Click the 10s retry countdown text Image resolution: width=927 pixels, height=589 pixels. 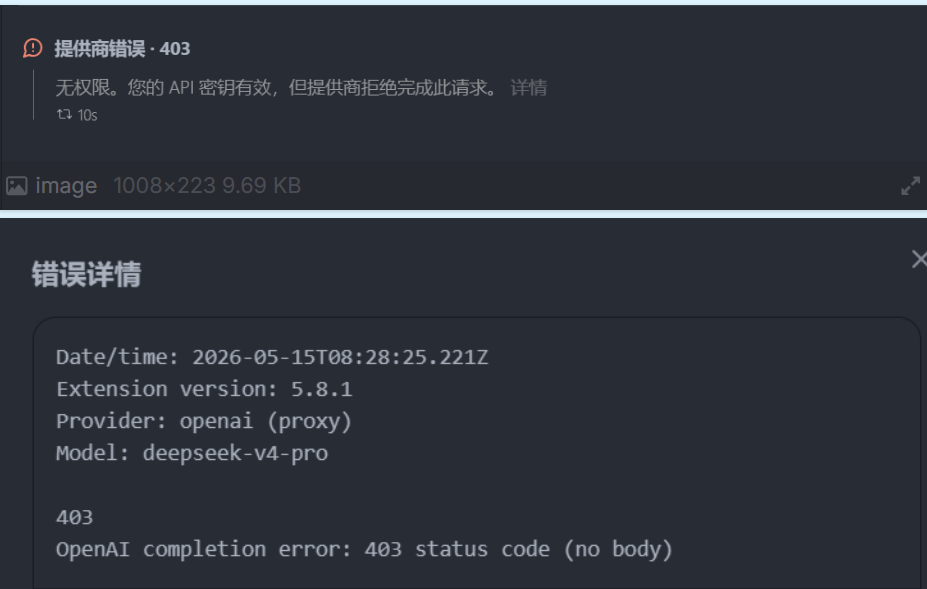pos(87,115)
